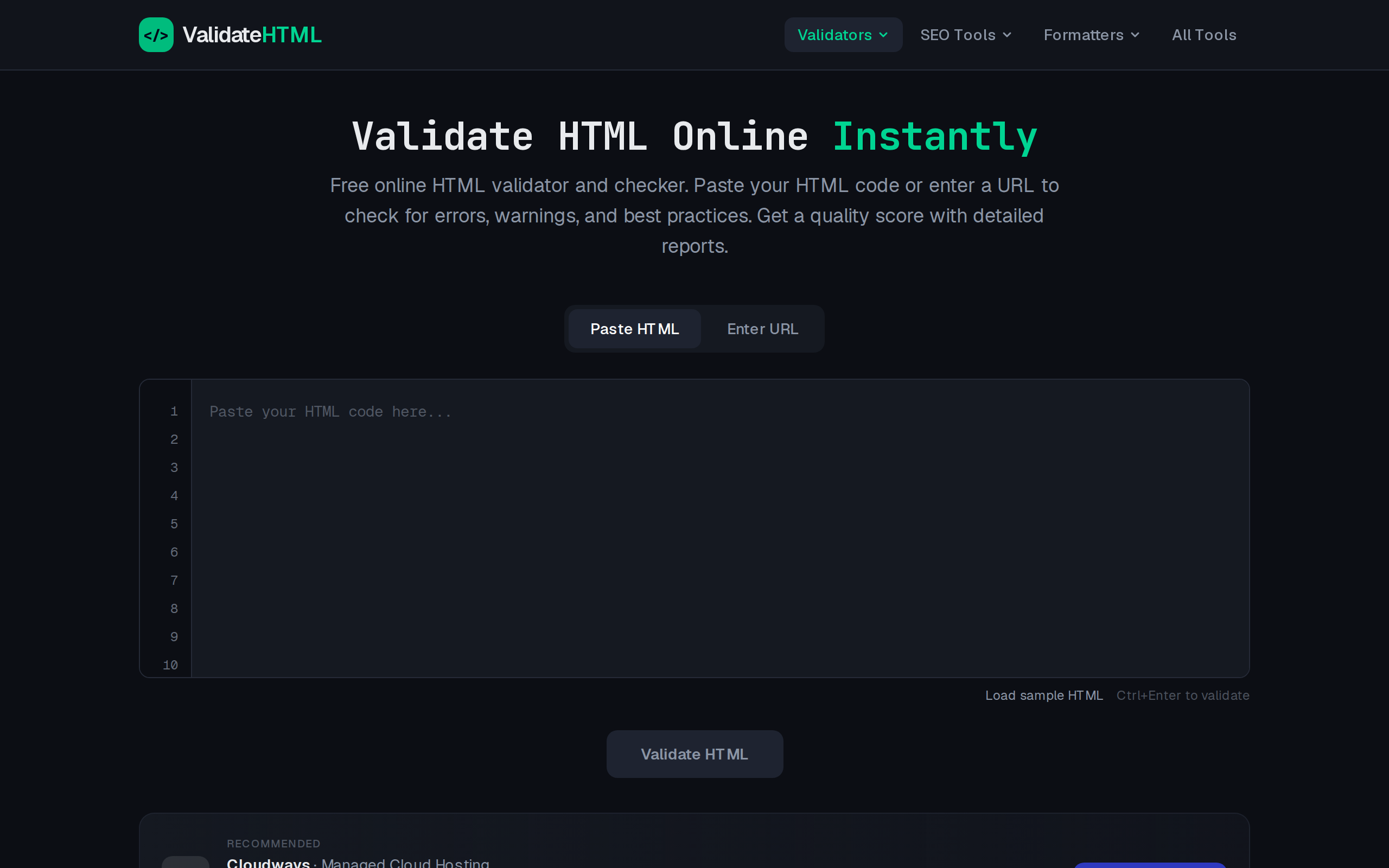This screenshot has width=1389, height=868.
Task: Click the ValidateHTML code-bracket logo icon
Action: [x=156, y=34]
